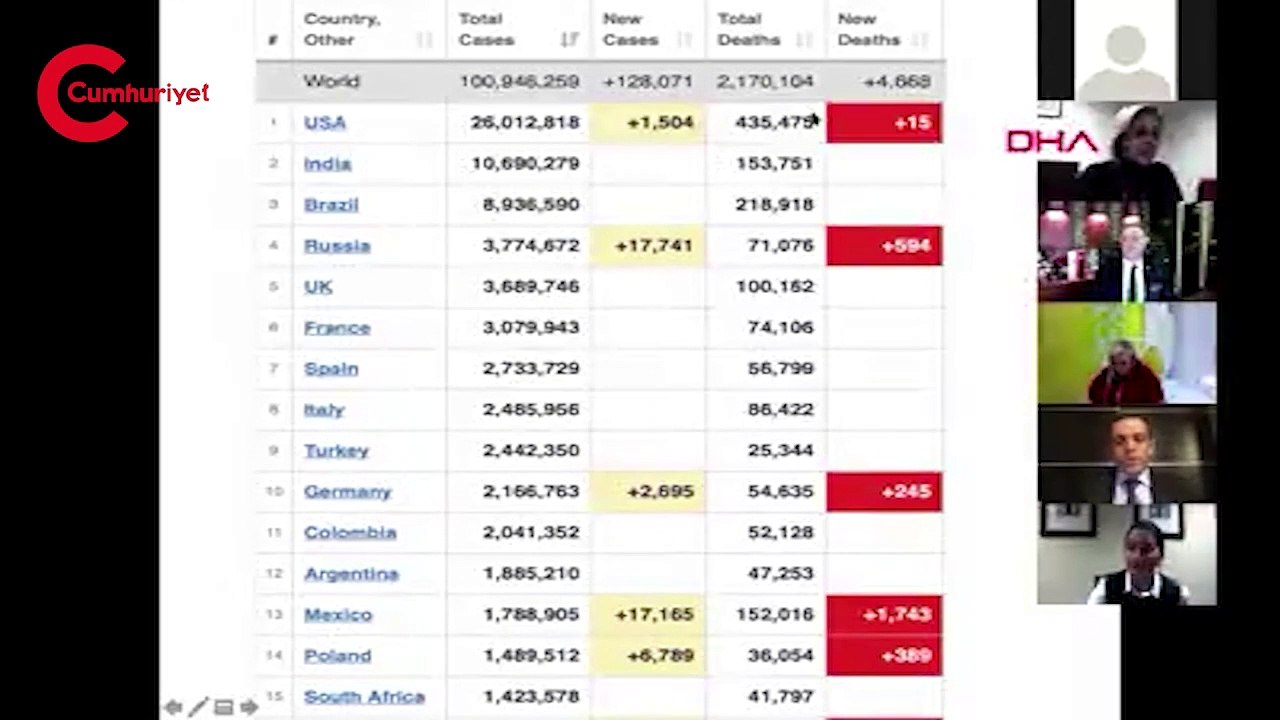This screenshot has height=720, width=1280.
Task: Sort by Total Cases sort icon
Action: [570, 40]
